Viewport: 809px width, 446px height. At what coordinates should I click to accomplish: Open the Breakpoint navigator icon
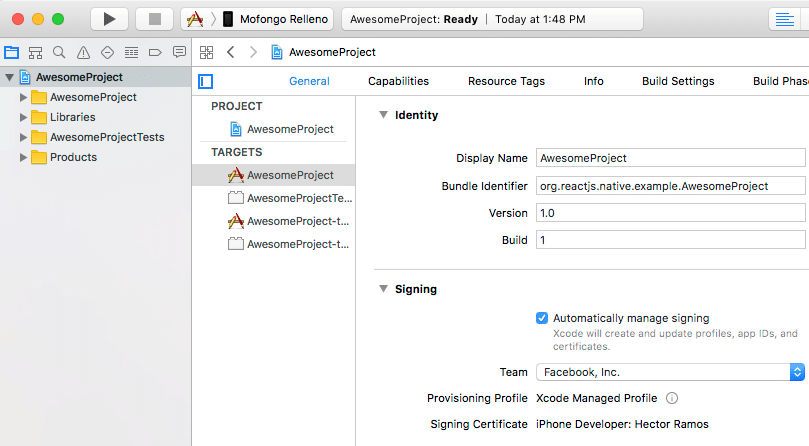point(155,52)
